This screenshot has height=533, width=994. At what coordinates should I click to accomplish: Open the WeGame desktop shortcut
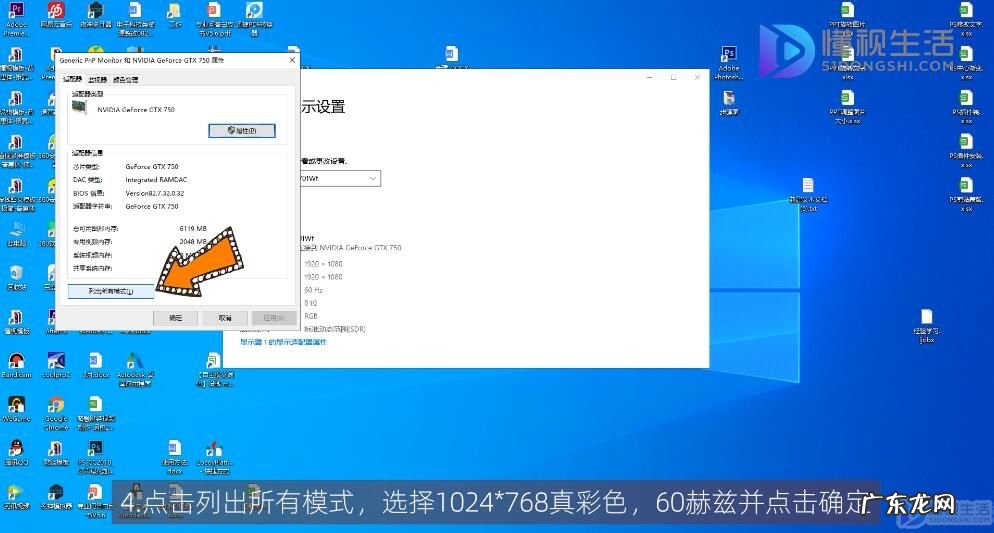click(16, 409)
